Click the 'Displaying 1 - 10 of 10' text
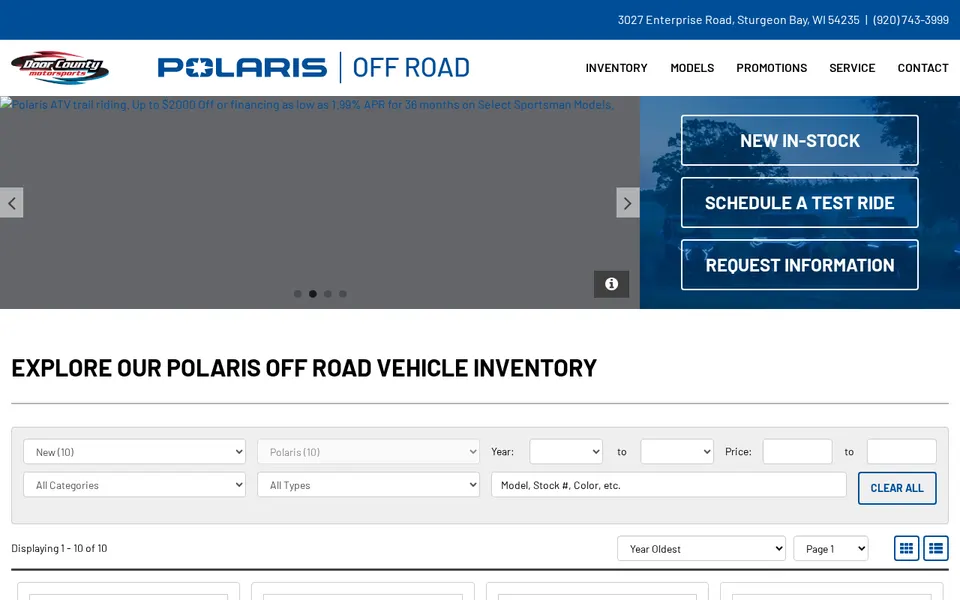 (59, 549)
